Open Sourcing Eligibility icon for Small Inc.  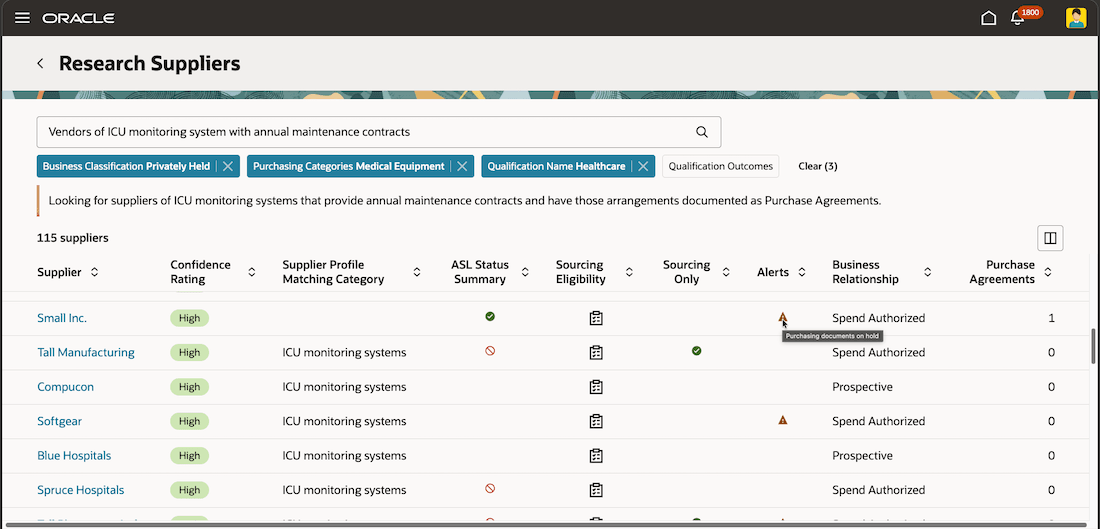point(596,318)
